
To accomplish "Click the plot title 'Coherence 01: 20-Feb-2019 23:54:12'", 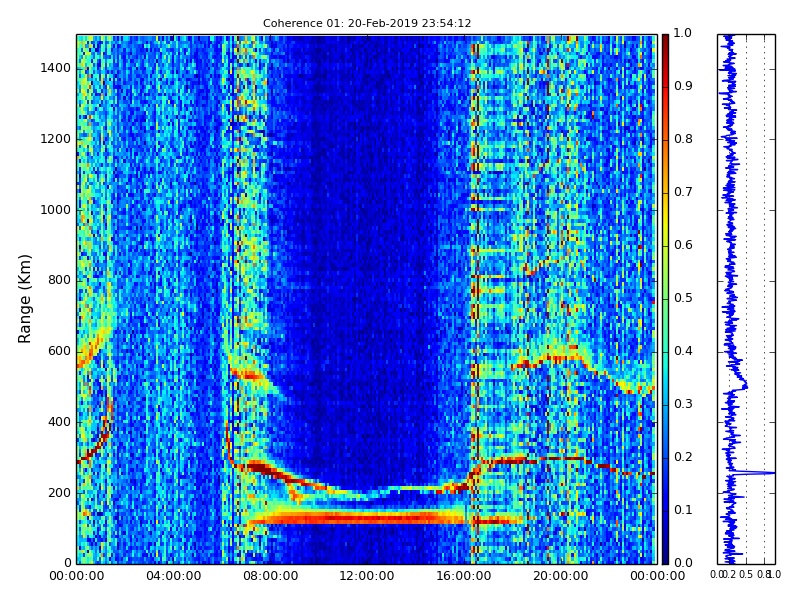I will (367, 23).
